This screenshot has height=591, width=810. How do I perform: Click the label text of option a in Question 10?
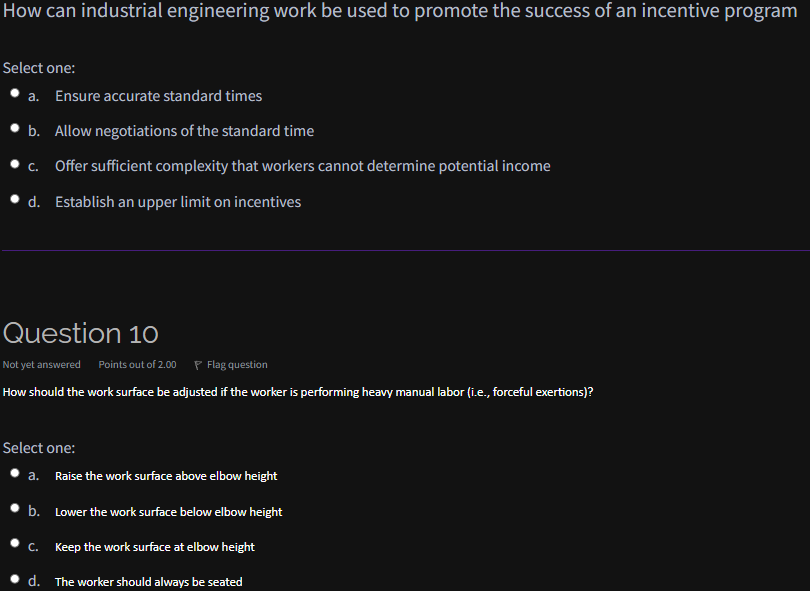click(x=166, y=475)
